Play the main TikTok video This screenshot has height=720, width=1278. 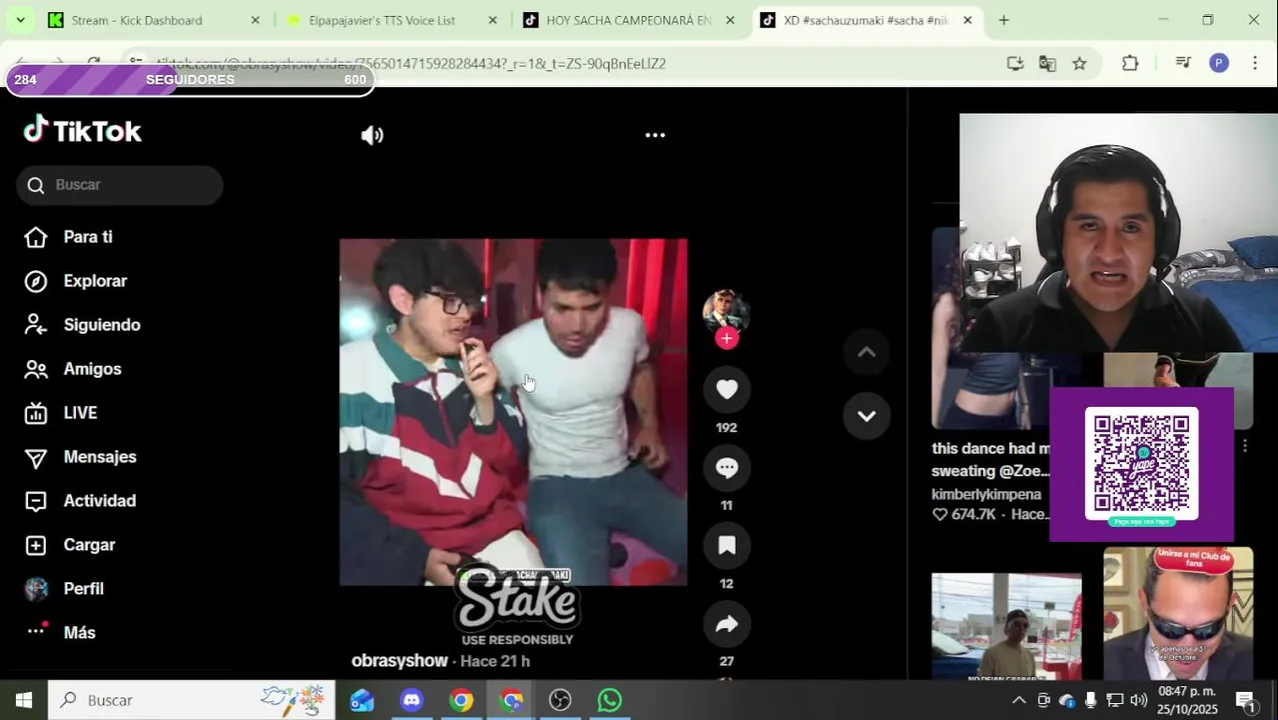click(513, 412)
